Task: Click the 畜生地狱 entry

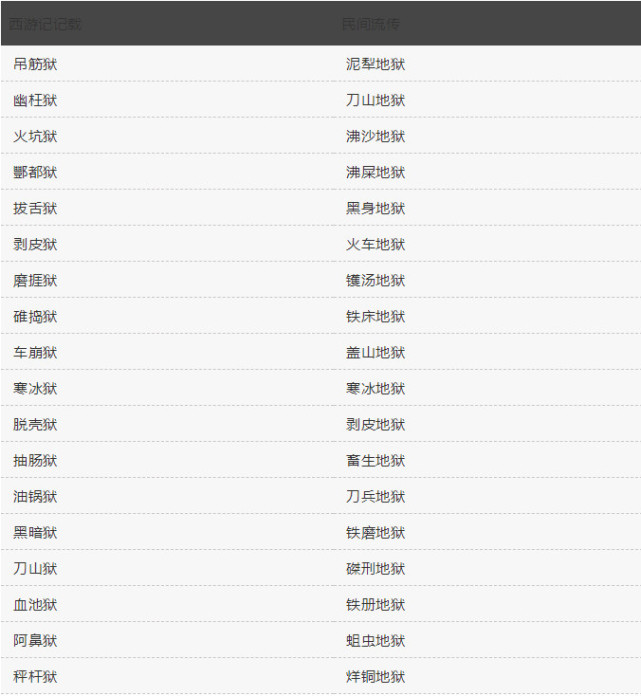Action: tap(376, 461)
